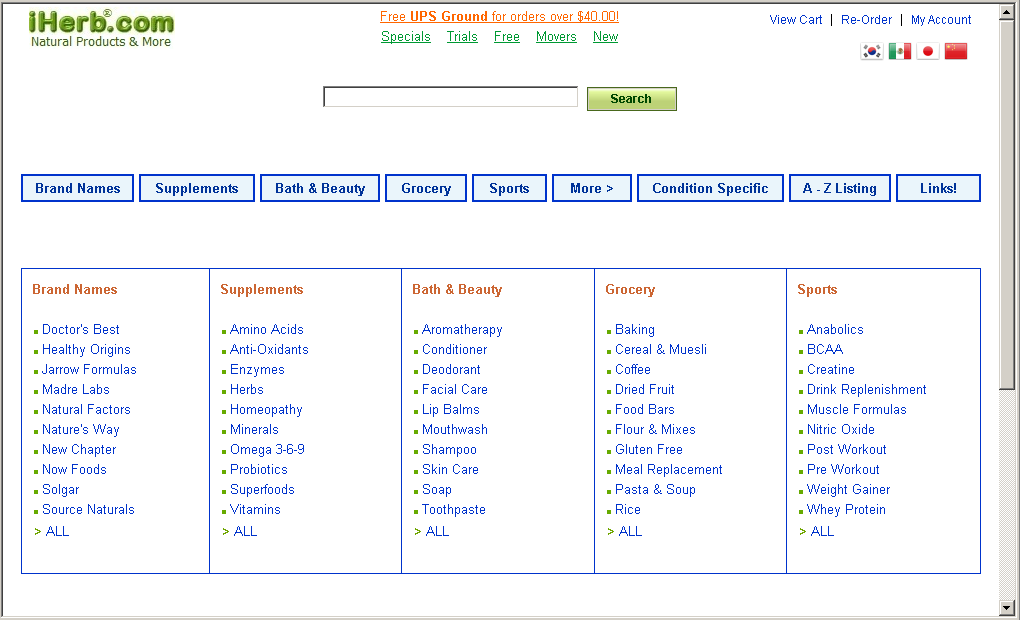Open the Anti-Oxidants link

point(269,349)
